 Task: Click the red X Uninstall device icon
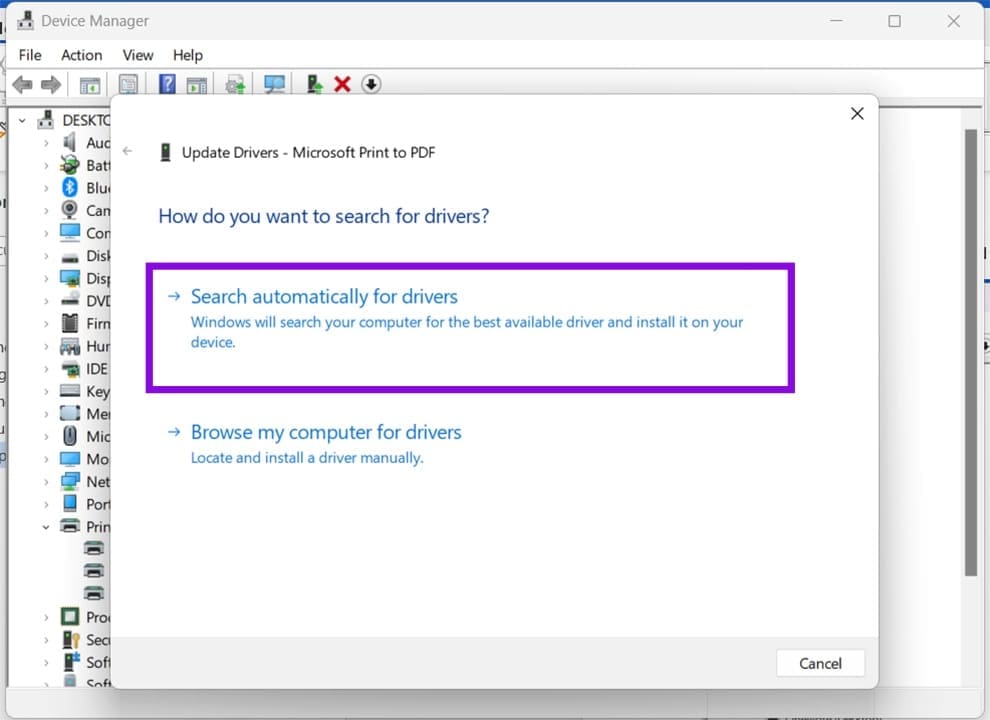point(342,84)
